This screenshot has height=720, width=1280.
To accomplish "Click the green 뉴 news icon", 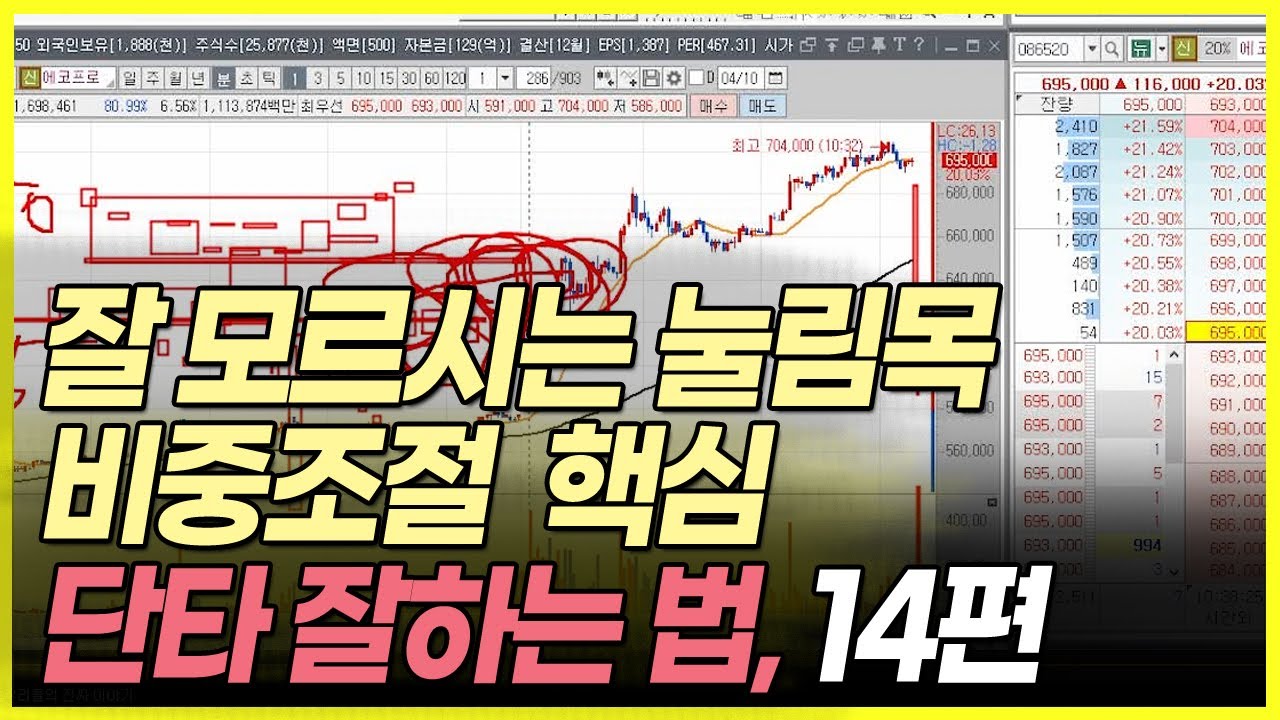I will [1141, 49].
